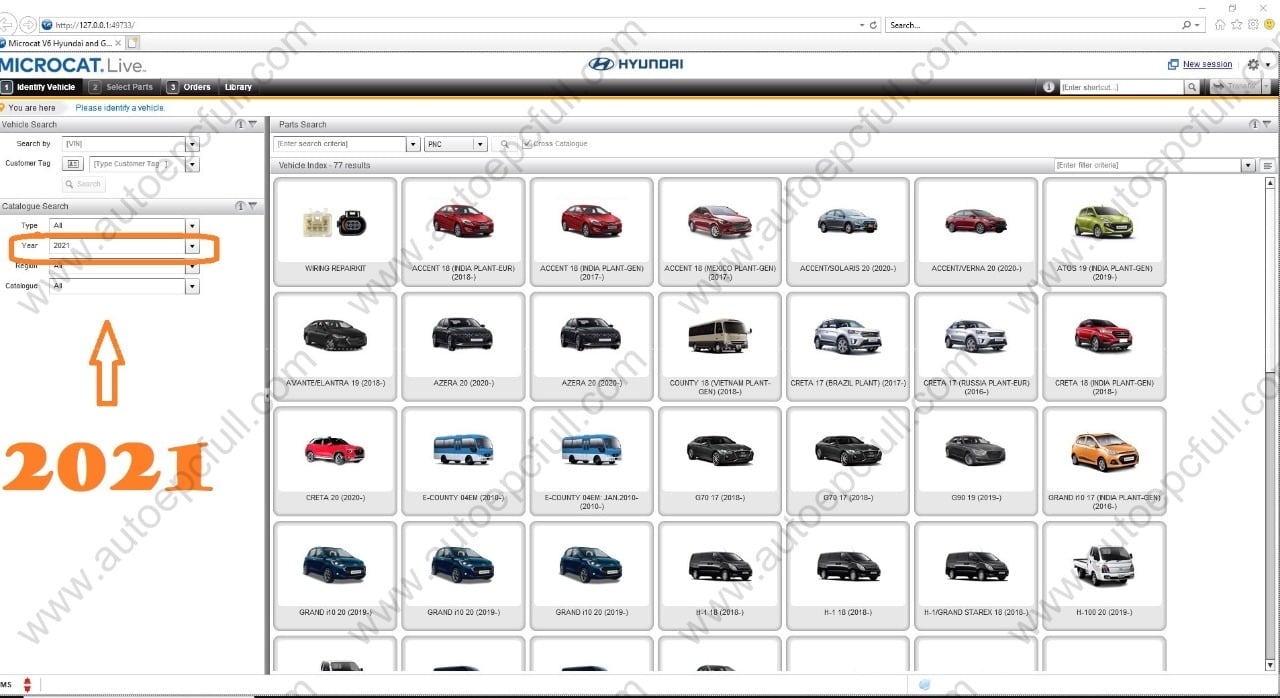This screenshot has width=1280, height=698.
Task: Click the browser Forward arrow
Action: click(x=28, y=24)
